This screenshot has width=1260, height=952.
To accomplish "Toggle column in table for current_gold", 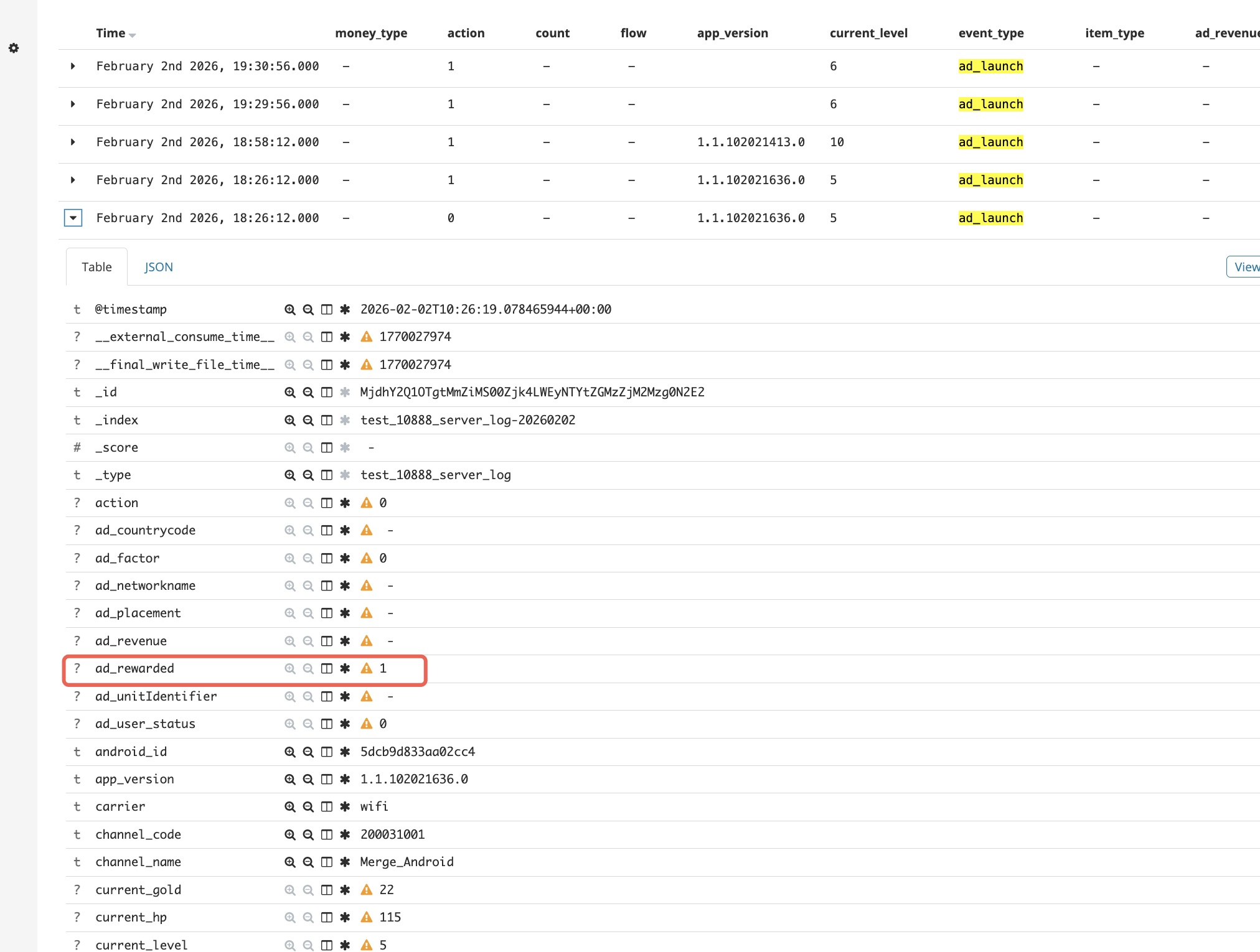I will 326,889.
